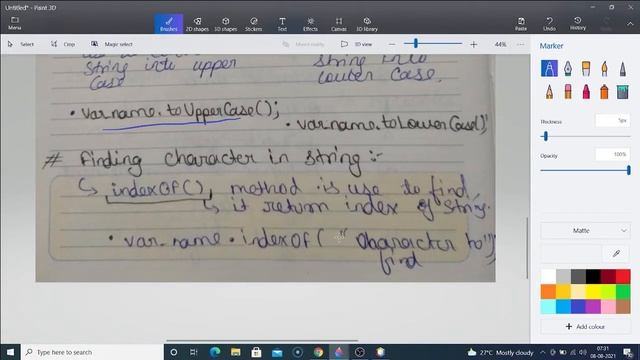Open the Matte material dropdown

585,231
